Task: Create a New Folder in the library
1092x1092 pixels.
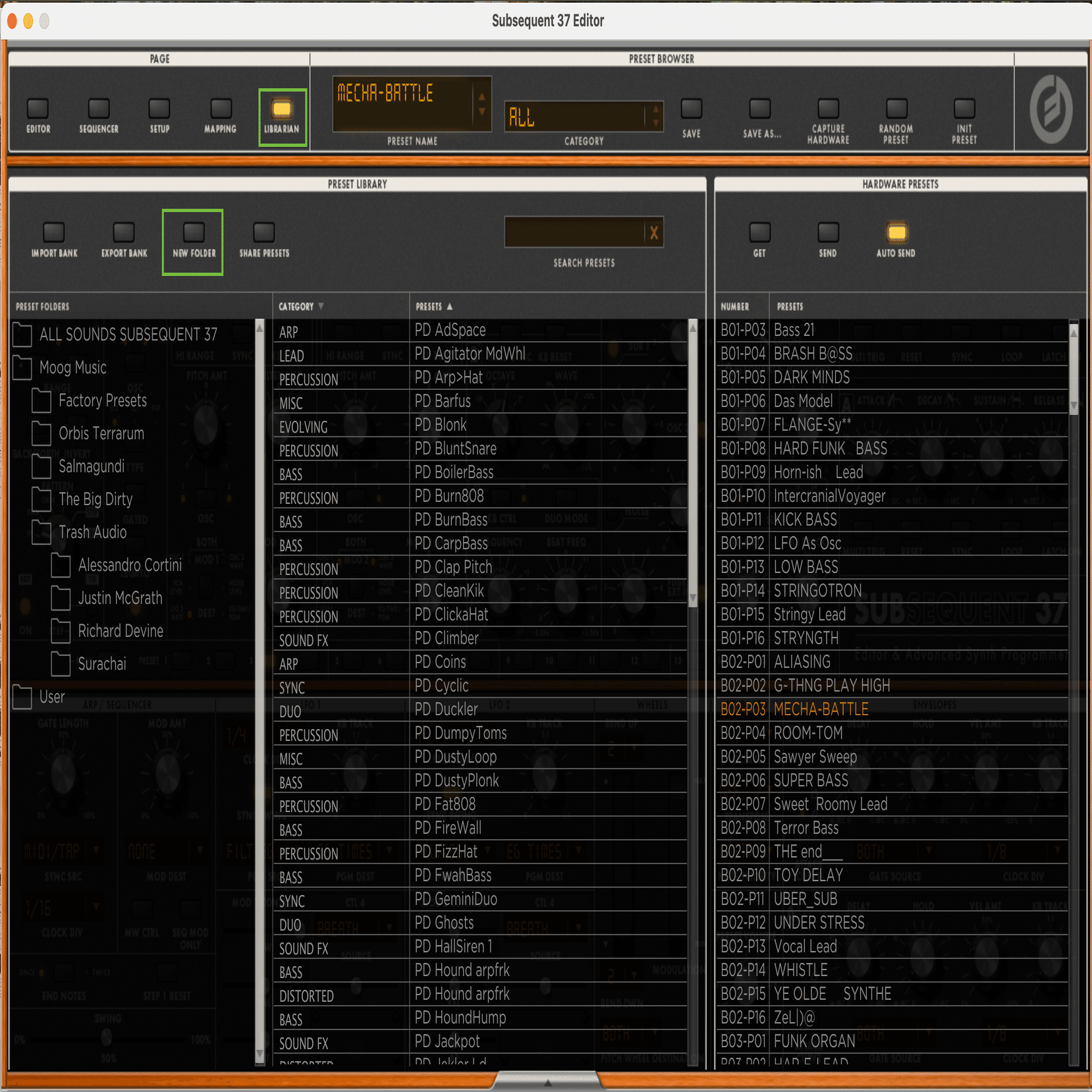Action: coord(194,232)
